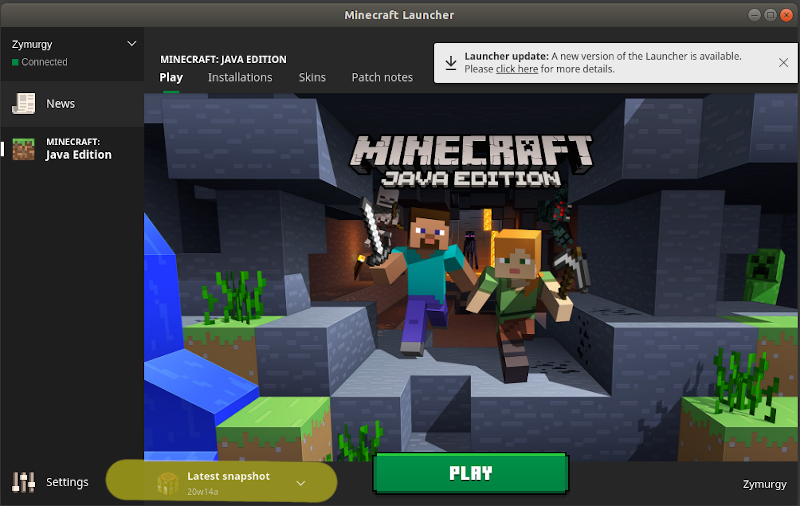
Task: Maximize the Minecraft Launcher window
Action: pyautogui.click(x=770, y=15)
